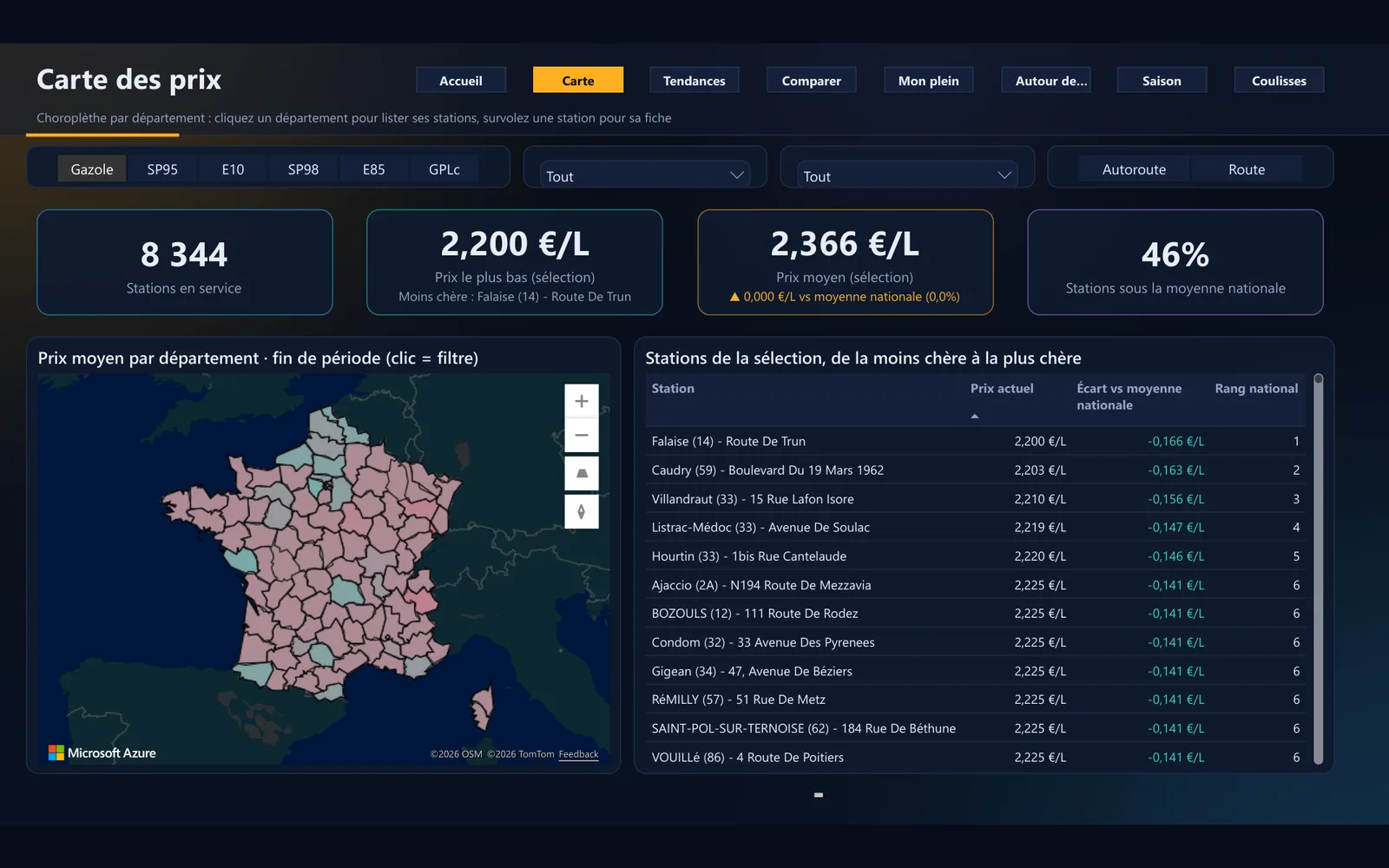Select the E10 fuel filter

point(233,169)
